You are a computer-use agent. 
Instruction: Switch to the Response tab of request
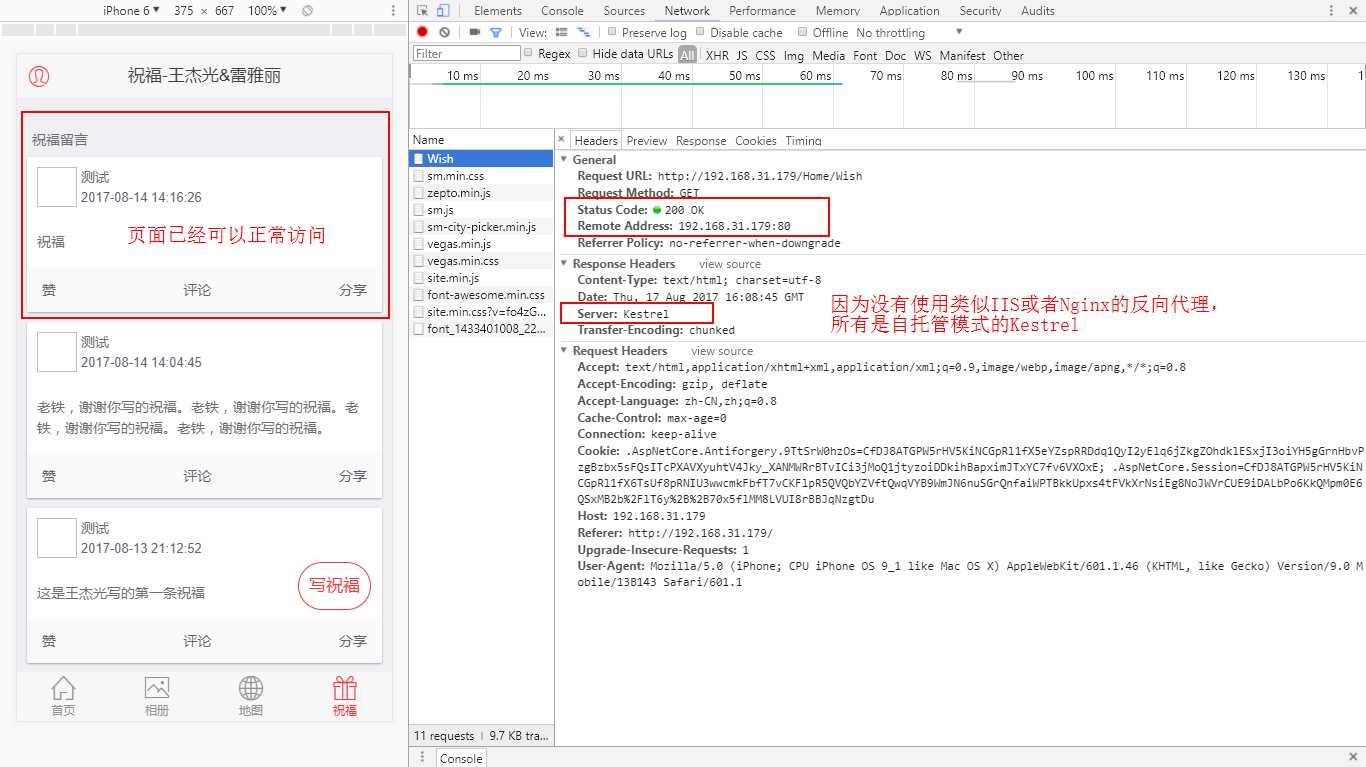[701, 141]
